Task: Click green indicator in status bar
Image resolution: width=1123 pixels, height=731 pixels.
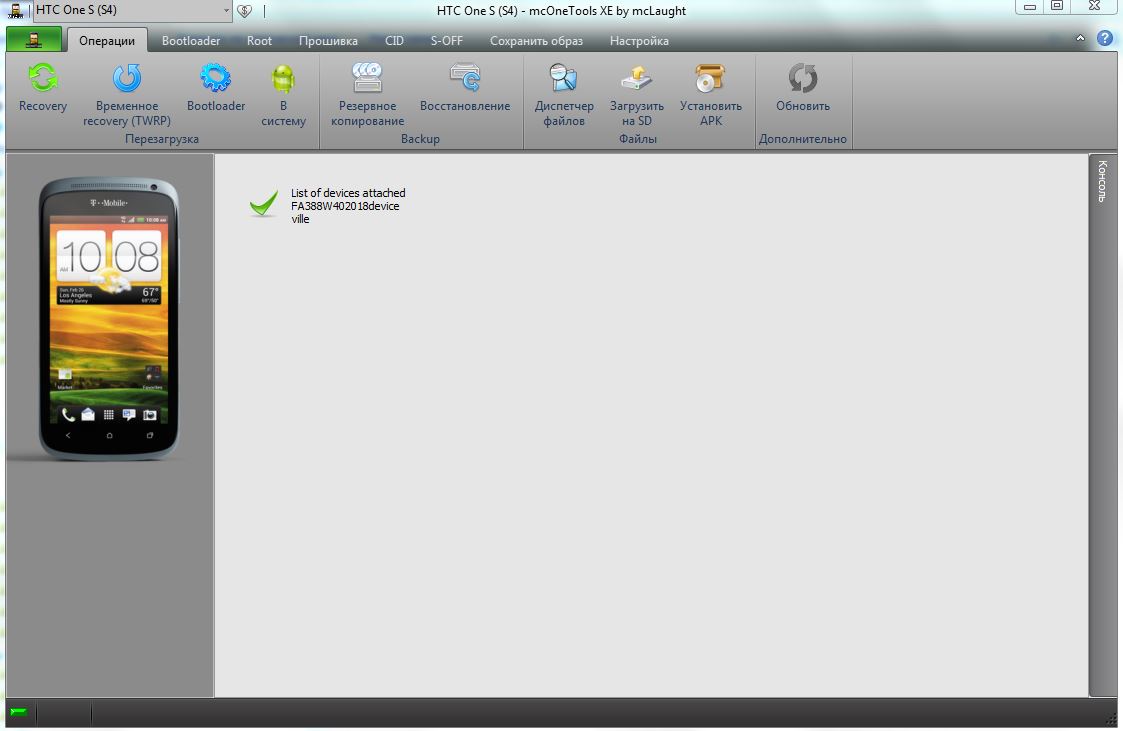Action: pos(19,712)
